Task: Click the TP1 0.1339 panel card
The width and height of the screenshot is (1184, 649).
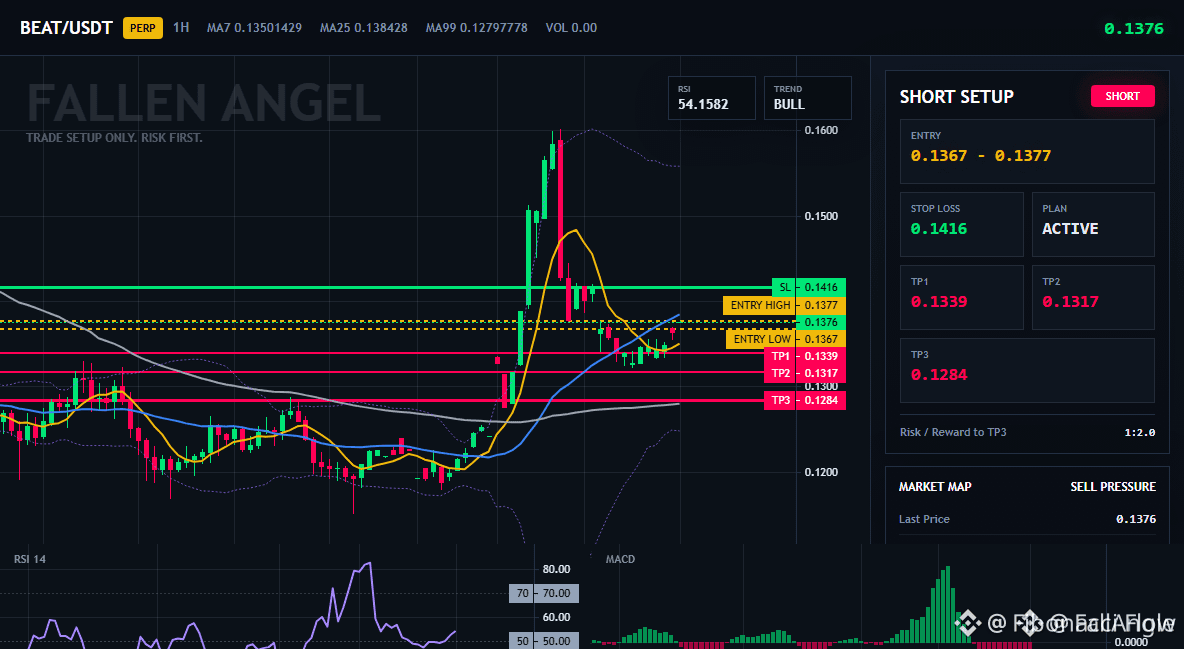Action: click(961, 297)
